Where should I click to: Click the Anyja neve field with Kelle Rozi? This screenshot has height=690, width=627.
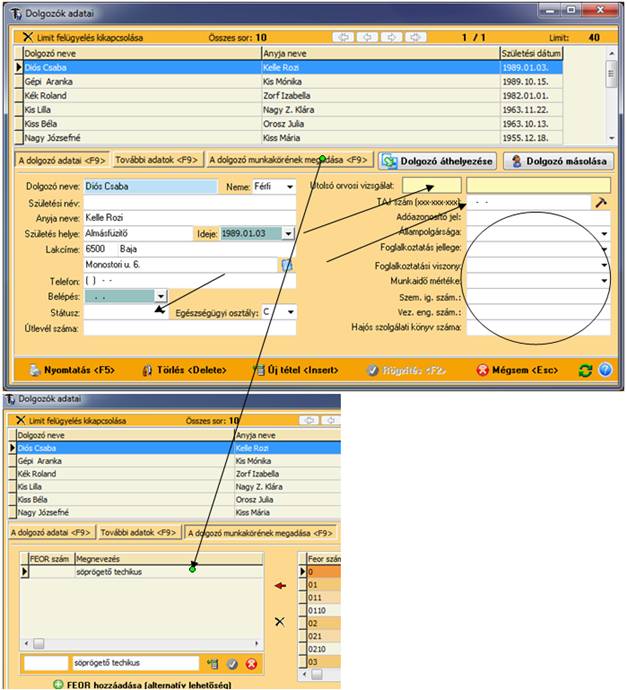point(190,218)
